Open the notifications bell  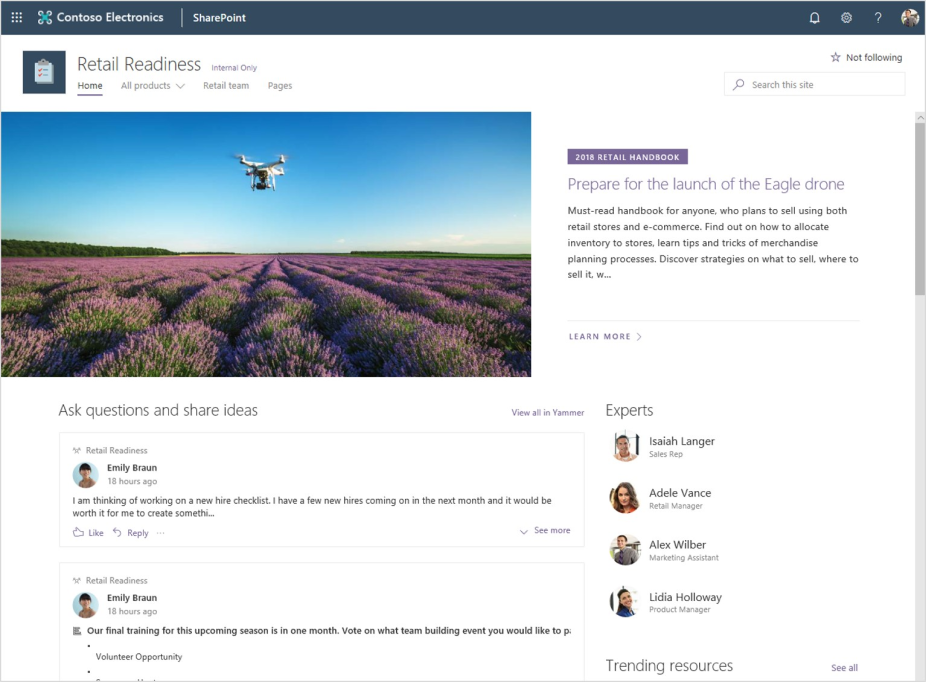[x=814, y=18]
